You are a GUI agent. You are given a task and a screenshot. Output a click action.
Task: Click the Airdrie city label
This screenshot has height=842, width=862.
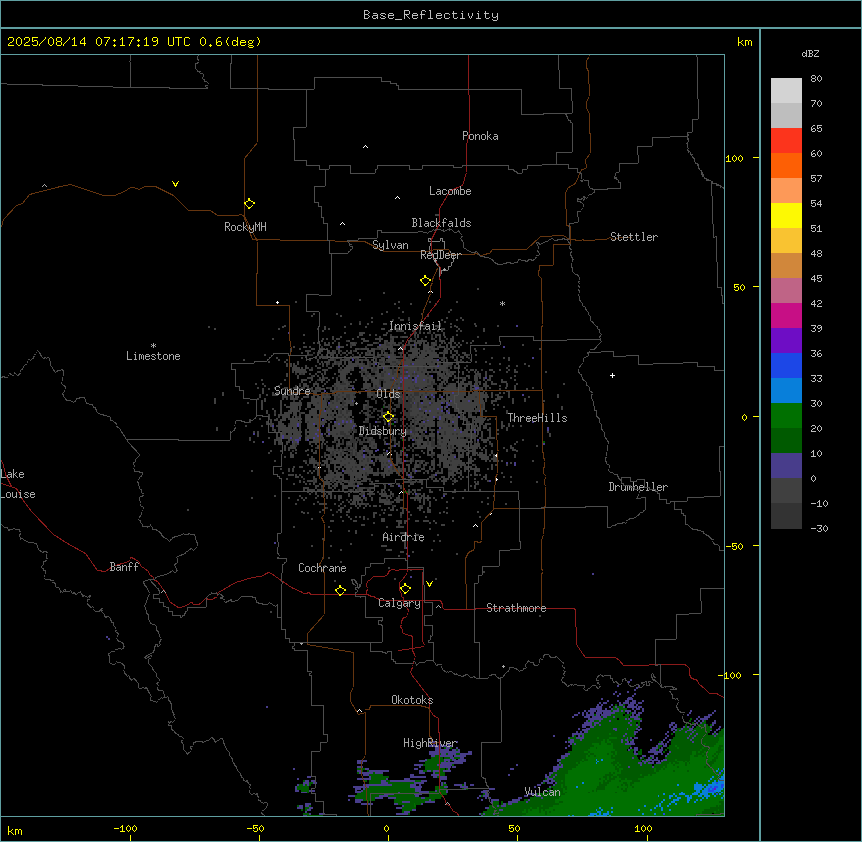pyautogui.click(x=403, y=537)
